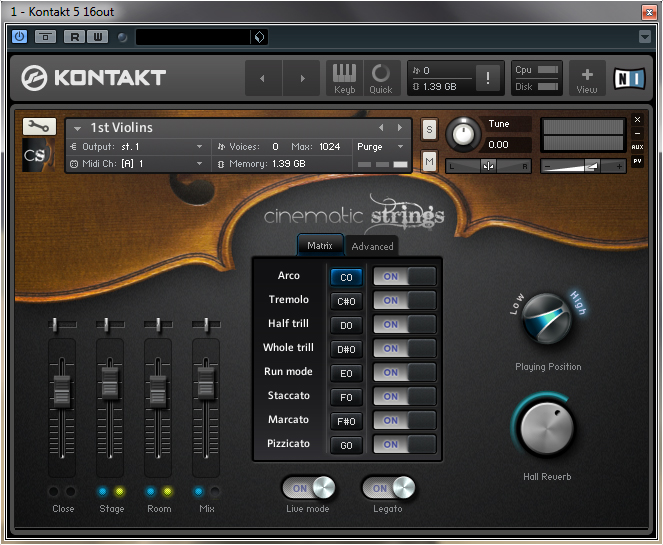Click the Stage mic volume fader
The width and height of the screenshot is (663, 545).
110,383
